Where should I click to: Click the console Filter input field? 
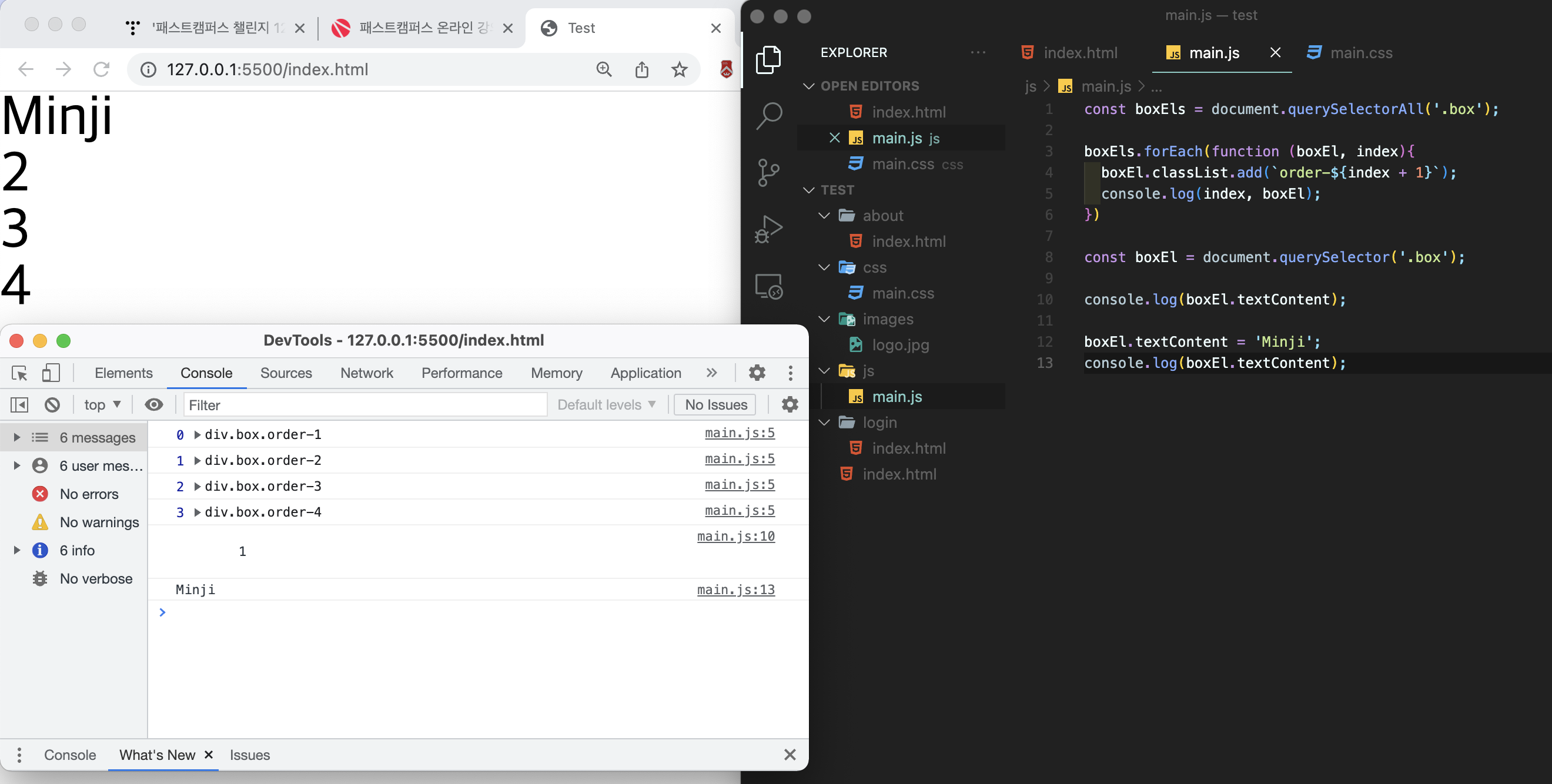pyautogui.click(x=364, y=405)
